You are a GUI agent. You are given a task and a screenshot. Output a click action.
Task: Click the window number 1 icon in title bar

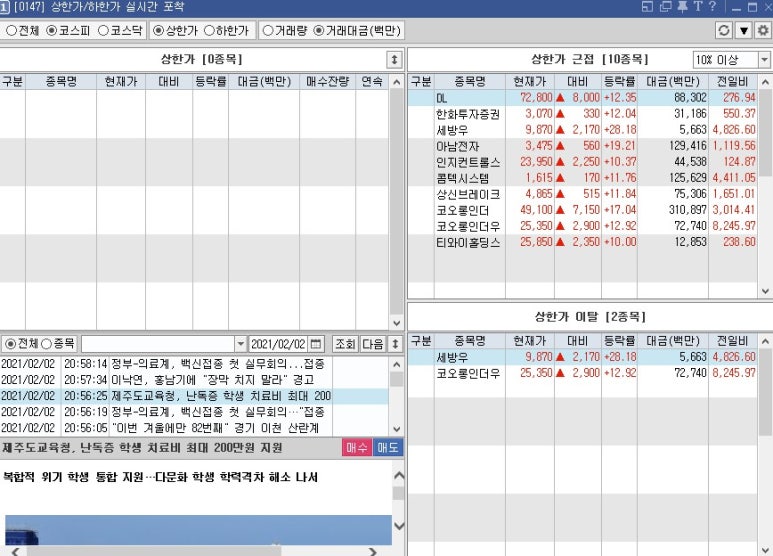[4, 6]
